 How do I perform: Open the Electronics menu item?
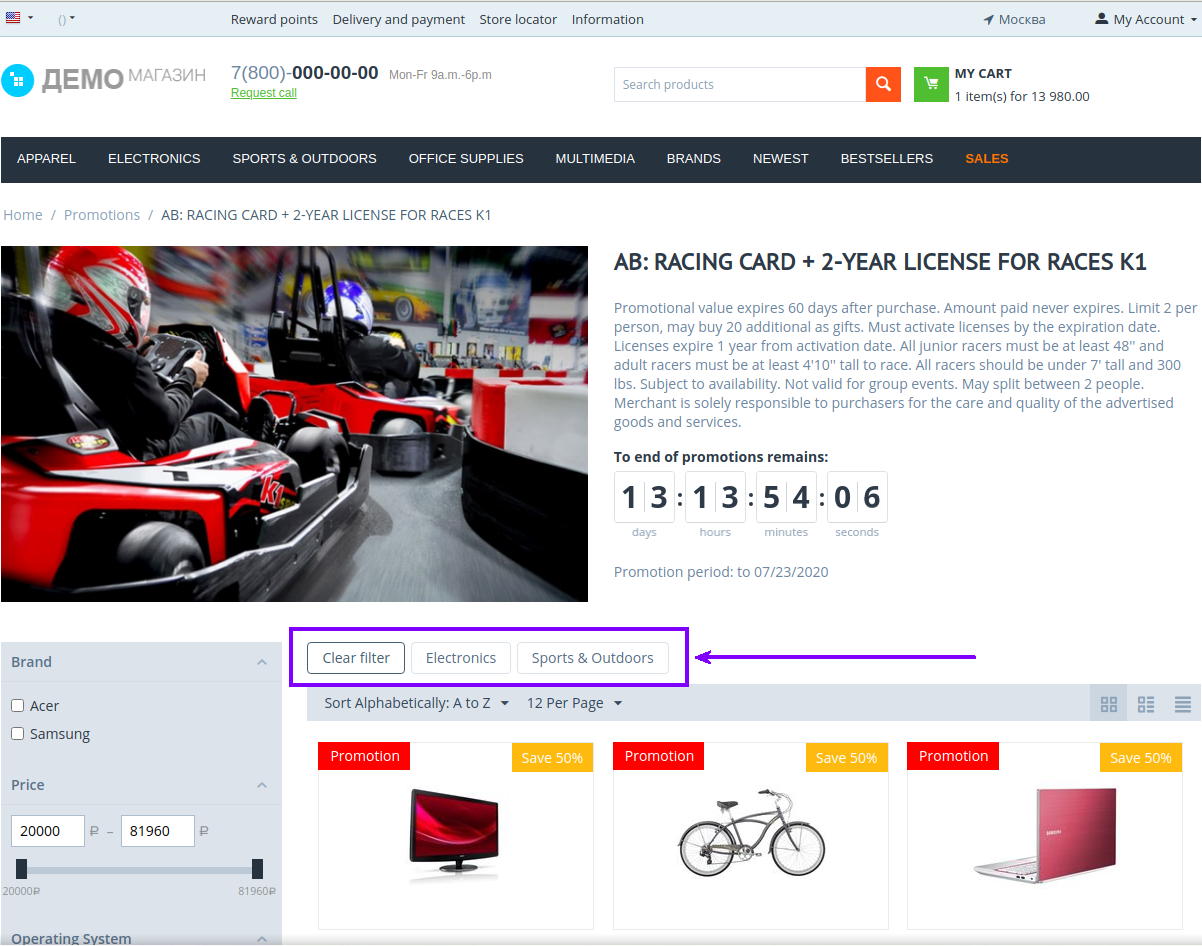coord(154,159)
